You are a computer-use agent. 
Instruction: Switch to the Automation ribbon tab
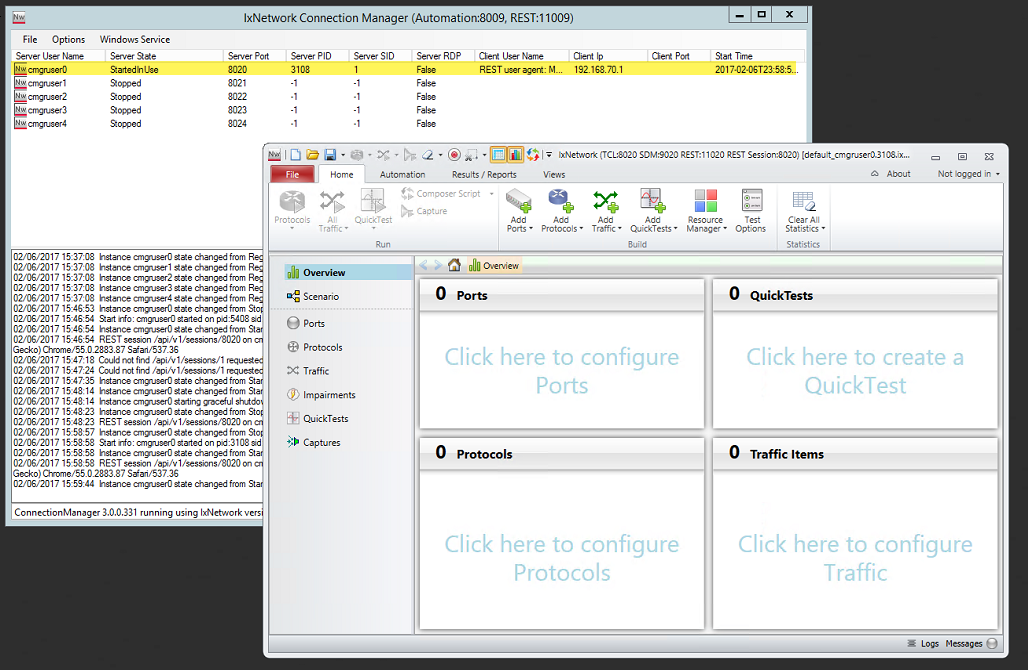coord(402,174)
